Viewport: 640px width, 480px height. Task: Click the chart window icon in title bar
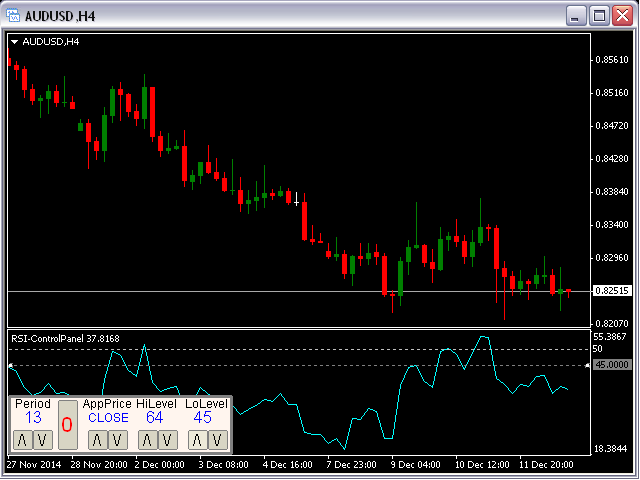tap(14, 15)
